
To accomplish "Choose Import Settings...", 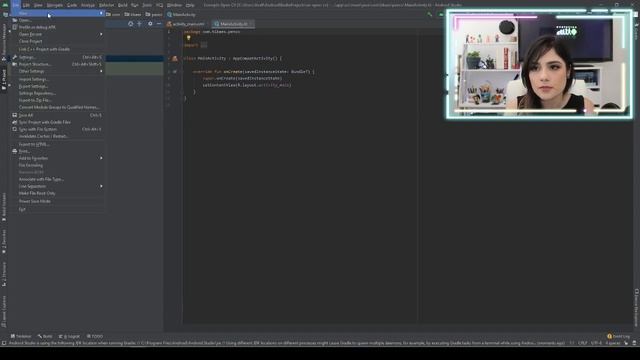I will point(58,79).
